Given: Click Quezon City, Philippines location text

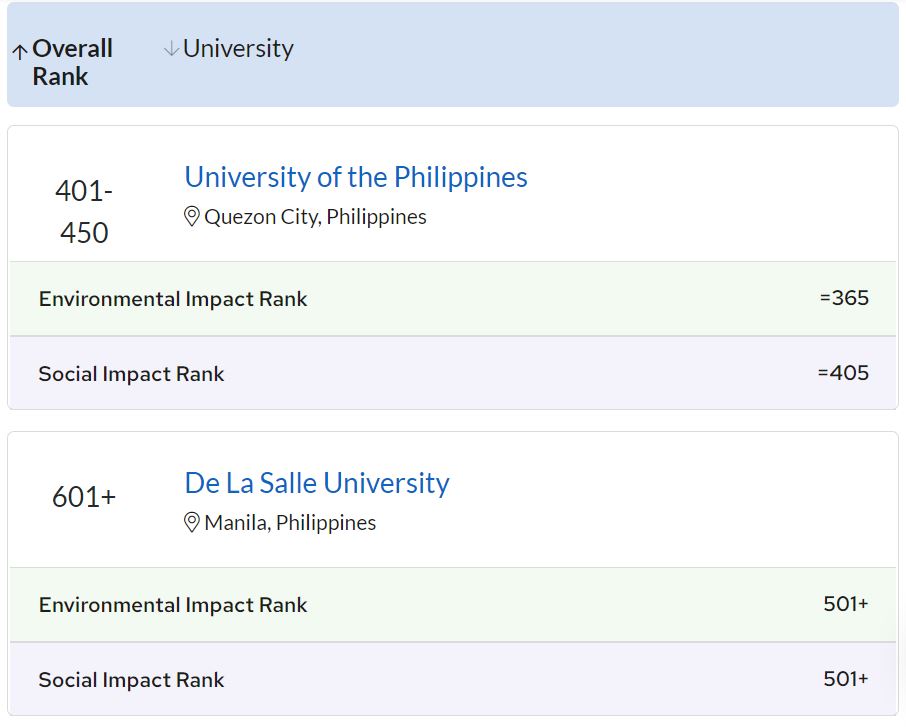Looking at the screenshot, I should pos(315,217).
